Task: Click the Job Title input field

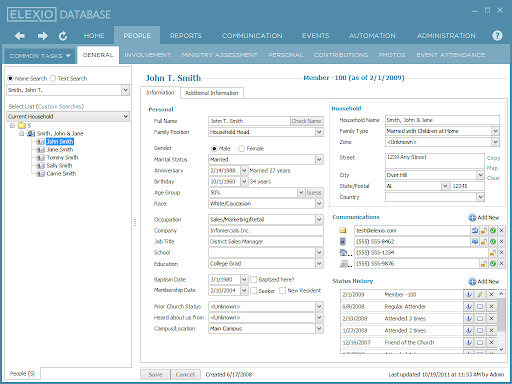Action: (266, 241)
